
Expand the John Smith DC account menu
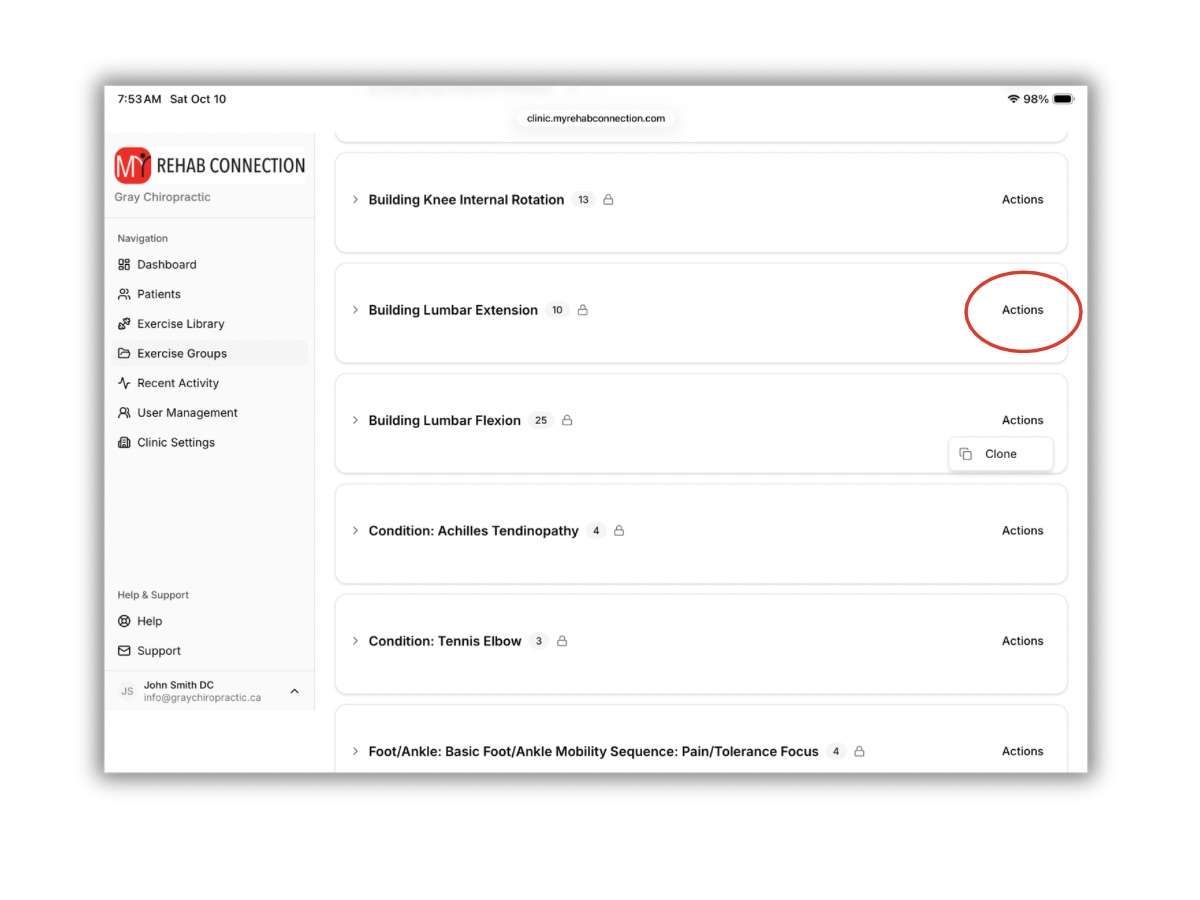[294, 691]
